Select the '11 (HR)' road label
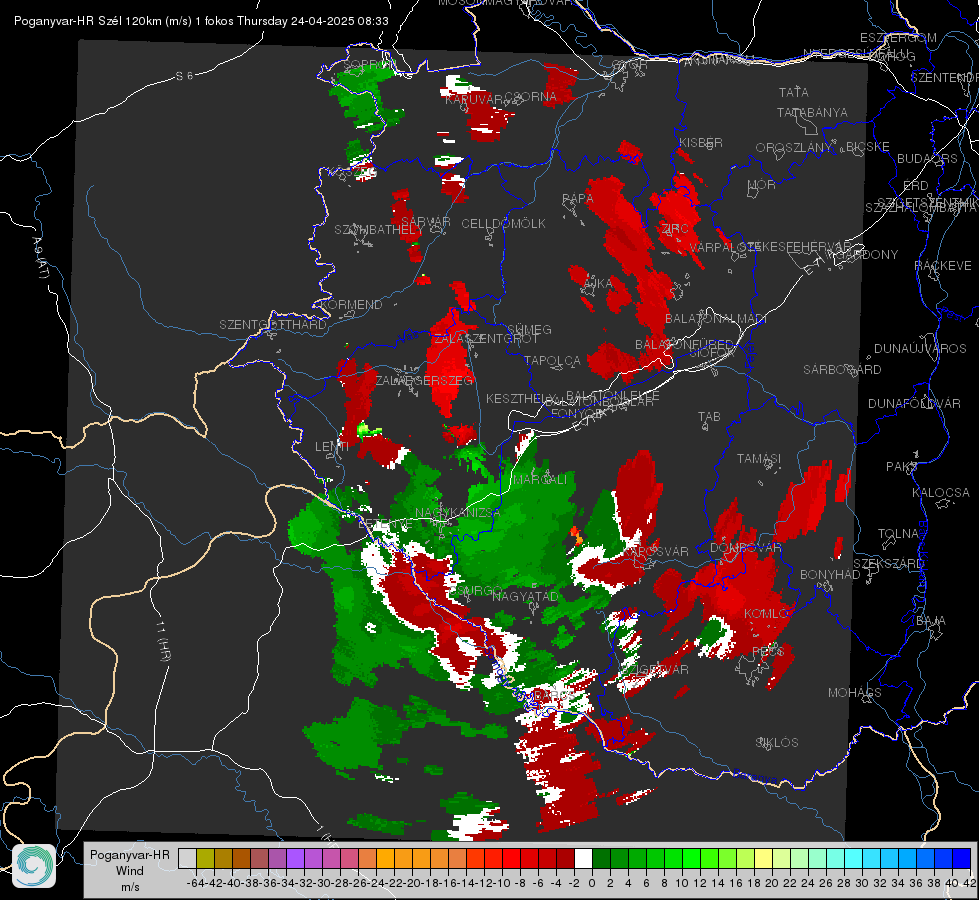The height and width of the screenshot is (900, 979). pos(163,641)
